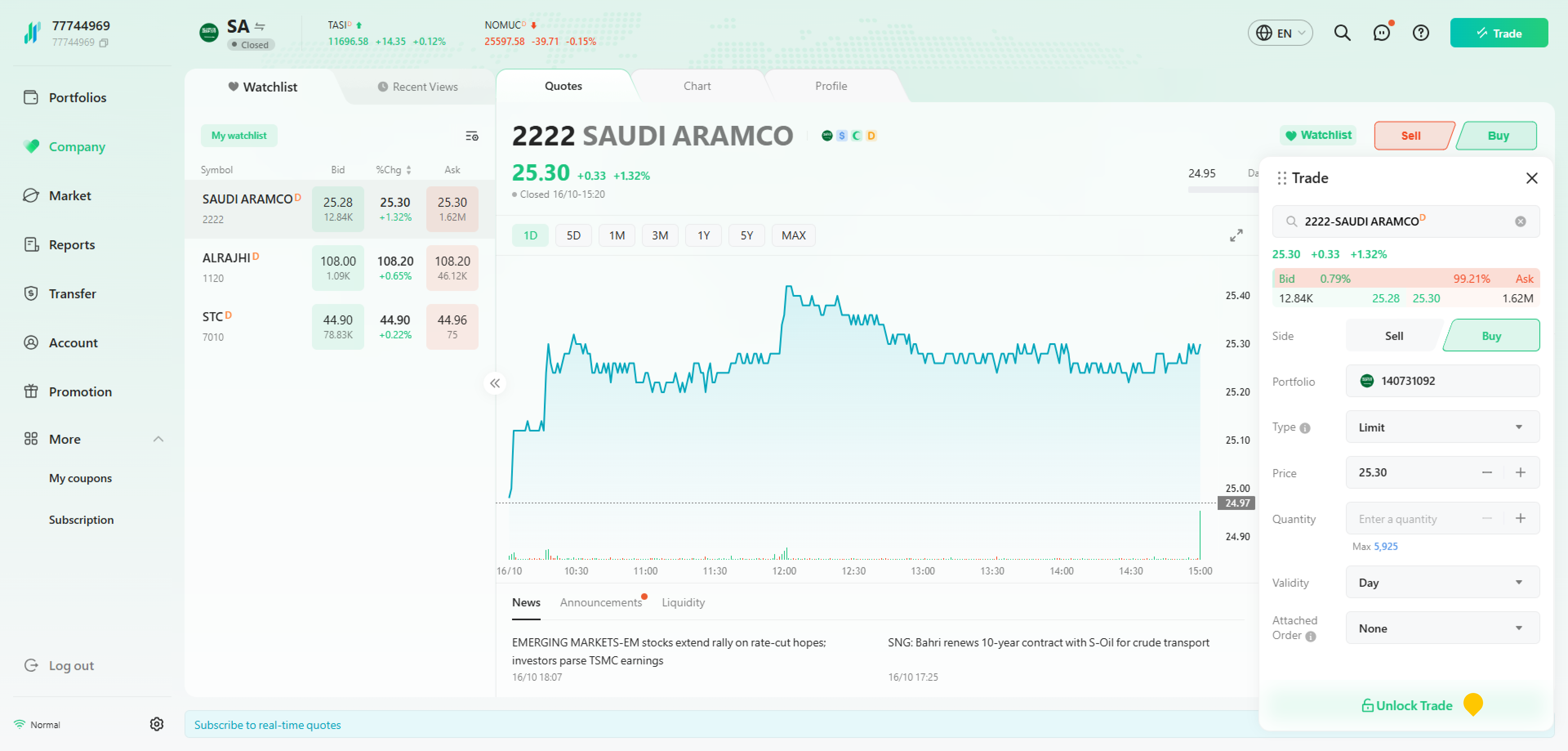This screenshot has width=1568, height=751.
Task: Click the help question mark icon
Action: pos(1421,33)
